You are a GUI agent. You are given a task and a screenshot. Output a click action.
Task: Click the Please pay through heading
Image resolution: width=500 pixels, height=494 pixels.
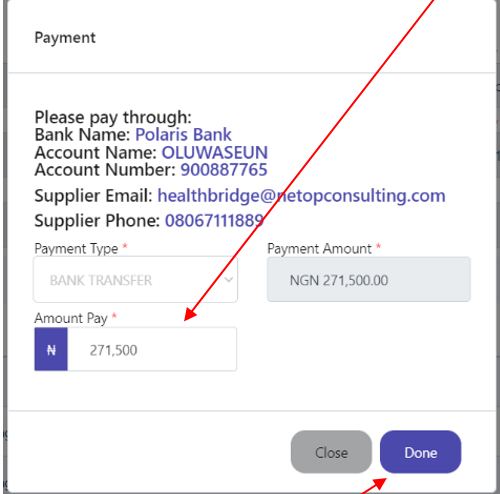pyautogui.click(x=113, y=117)
